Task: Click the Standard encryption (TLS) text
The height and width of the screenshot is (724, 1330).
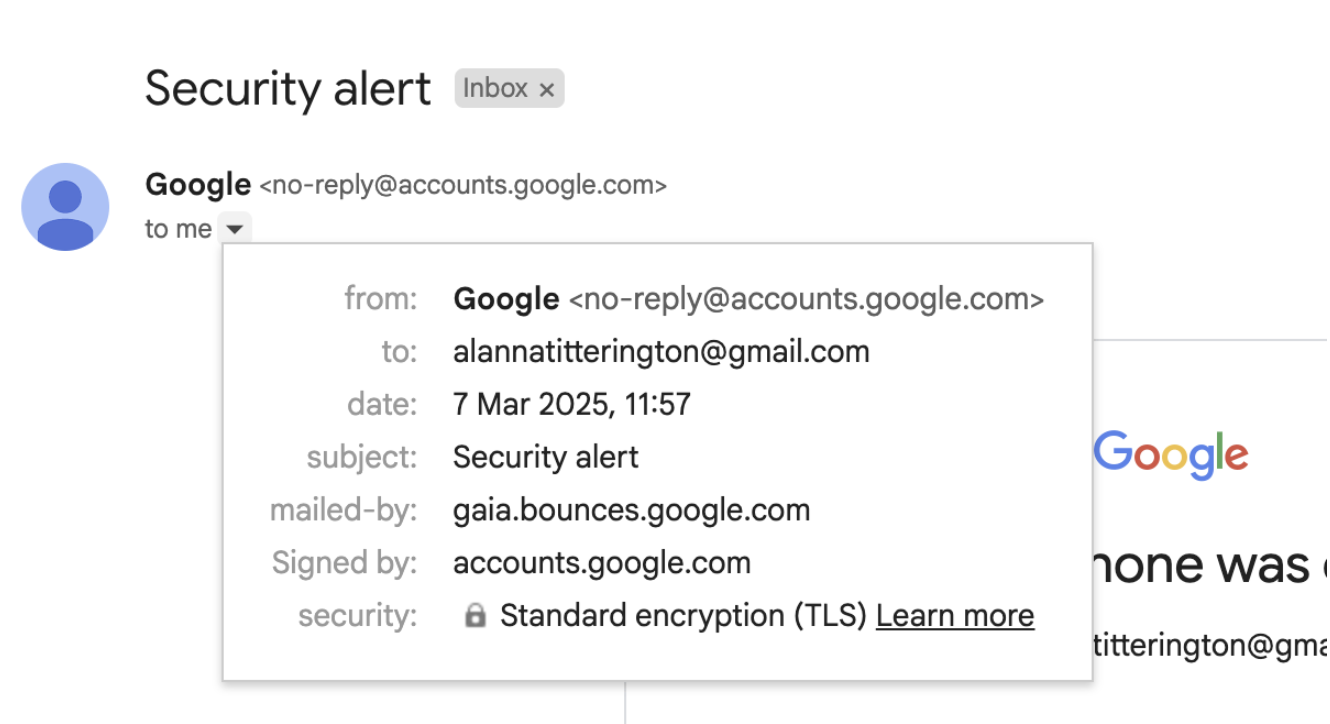Action: 683,616
